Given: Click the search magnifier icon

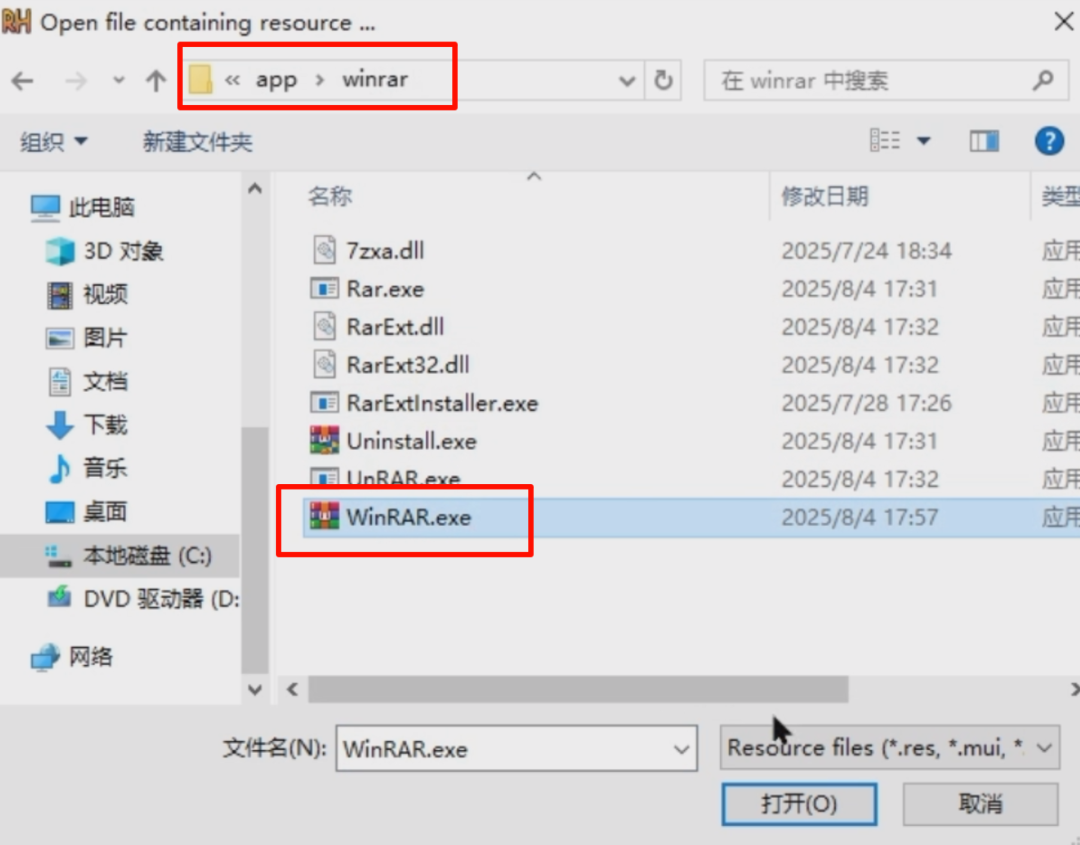Looking at the screenshot, I should point(1043,81).
